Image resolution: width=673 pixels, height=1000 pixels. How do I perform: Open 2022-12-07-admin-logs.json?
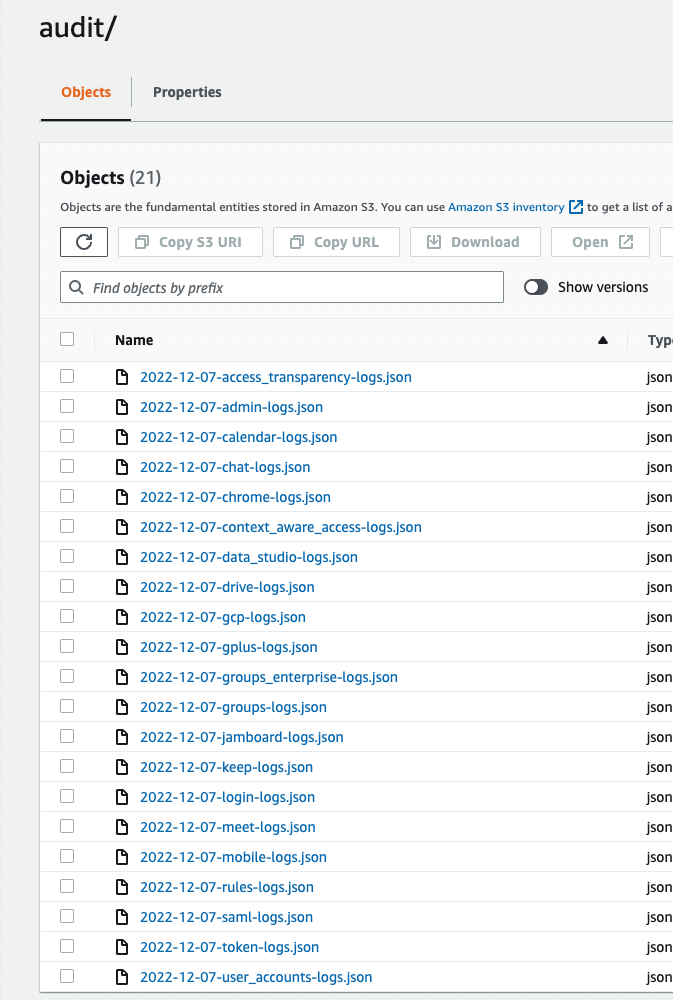(232, 408)
